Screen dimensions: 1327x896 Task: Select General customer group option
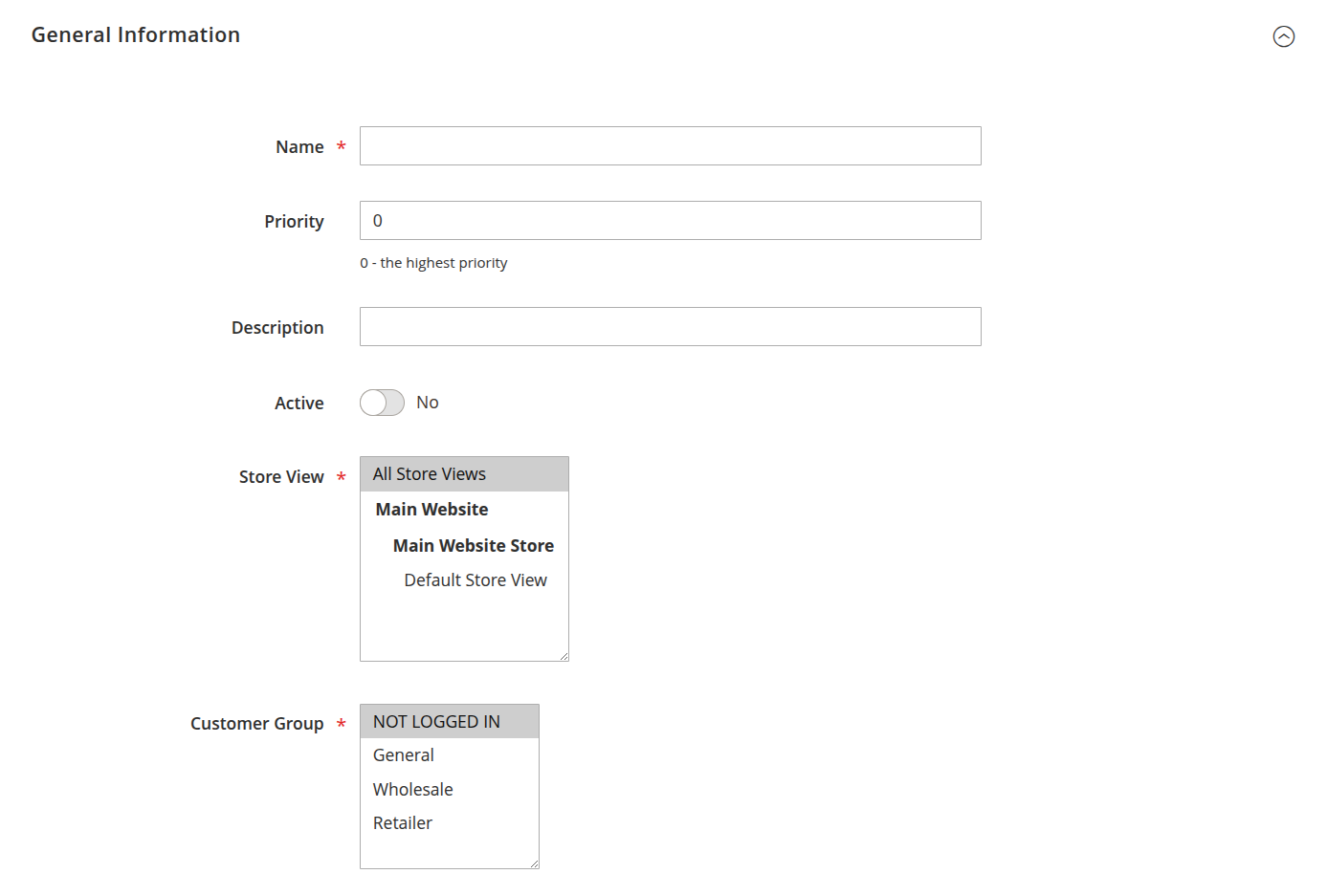(404, 755)
